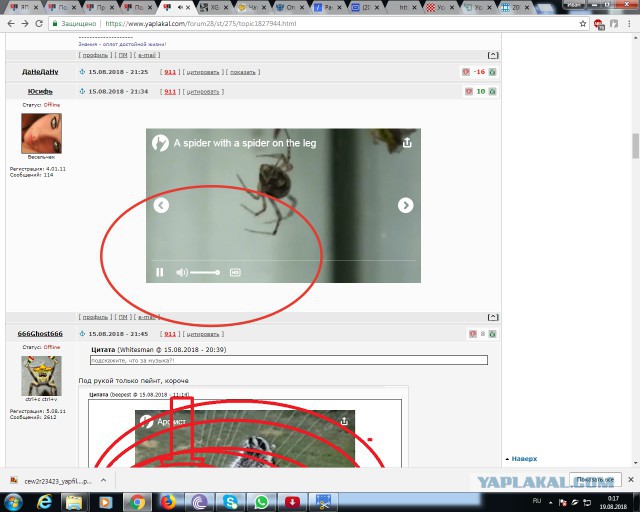Click the Юсифь avatar image

click(x=41, y=133)
